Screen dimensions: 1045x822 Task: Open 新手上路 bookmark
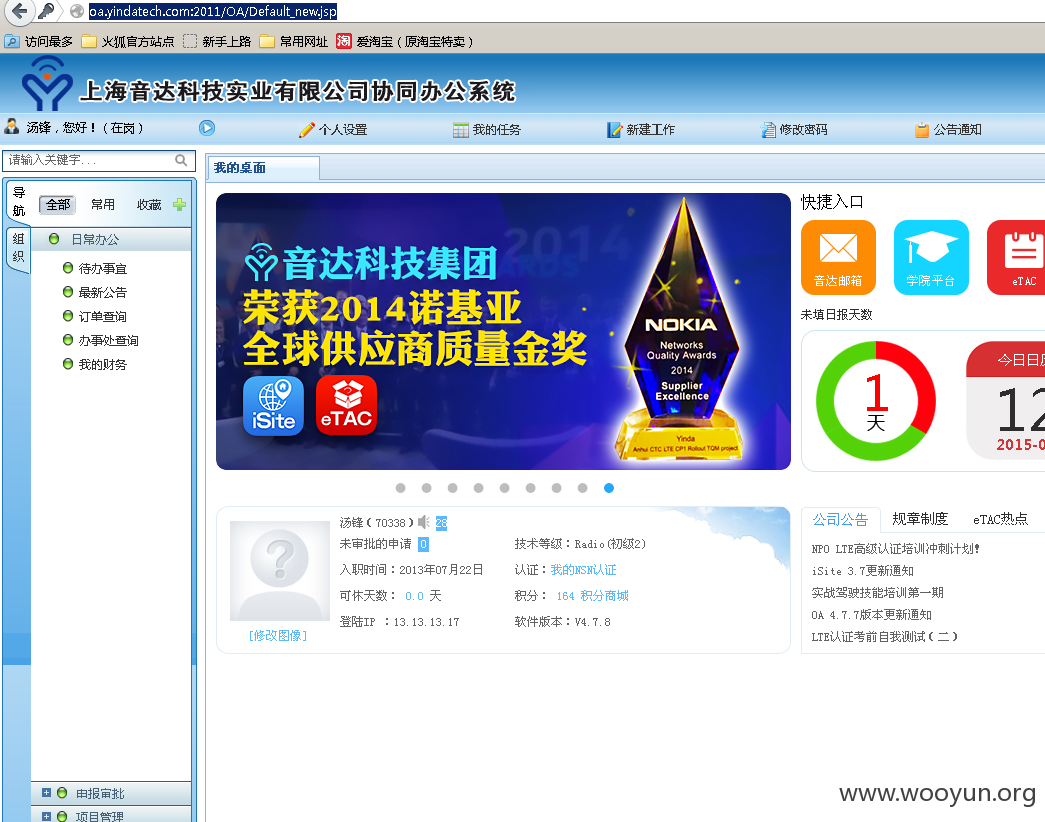[217, 41]
